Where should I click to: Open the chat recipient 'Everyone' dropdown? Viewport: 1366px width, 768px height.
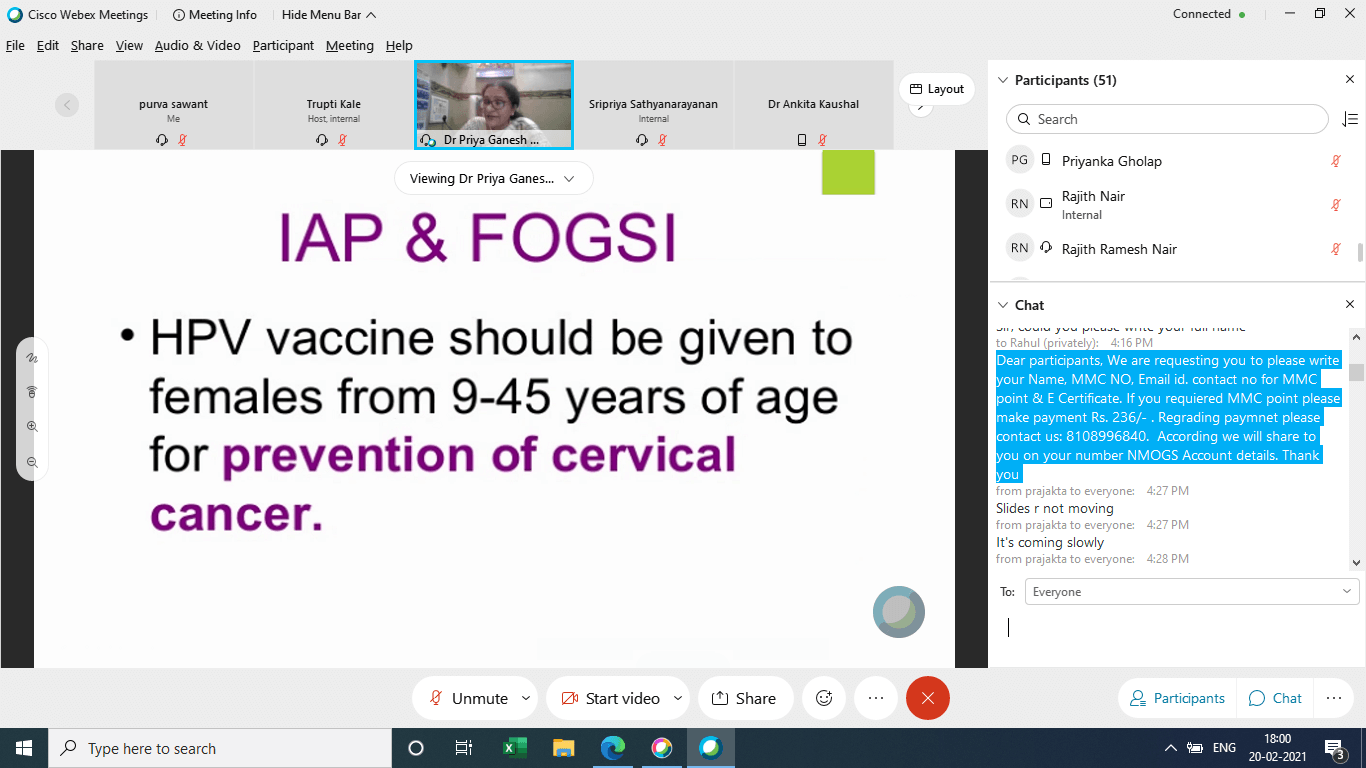click(x=1191, y=592)
